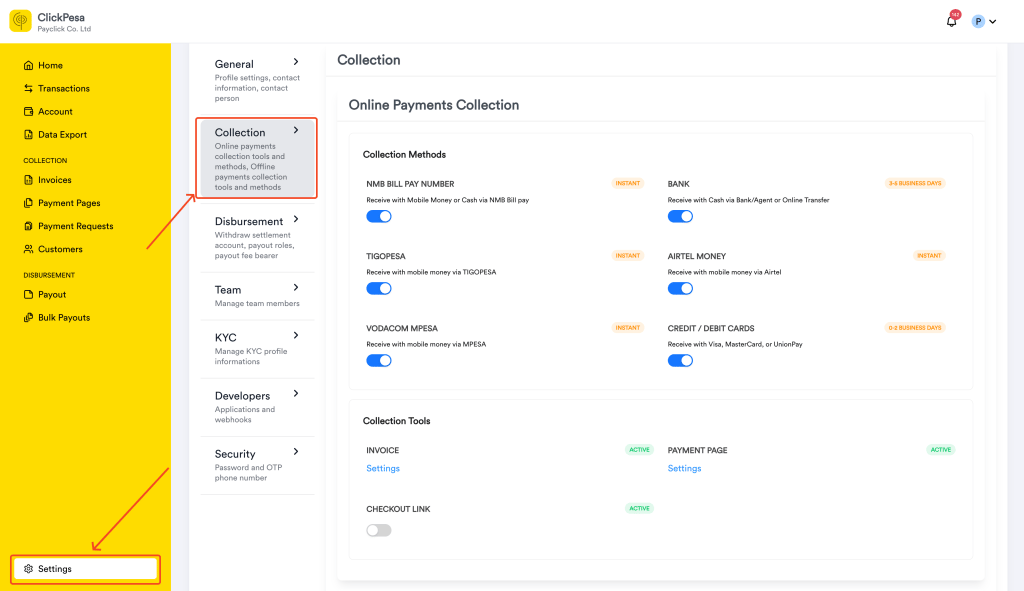Click the Customers people icon
The height and width of the screenshot is (591, 1024).
point(28,249)
